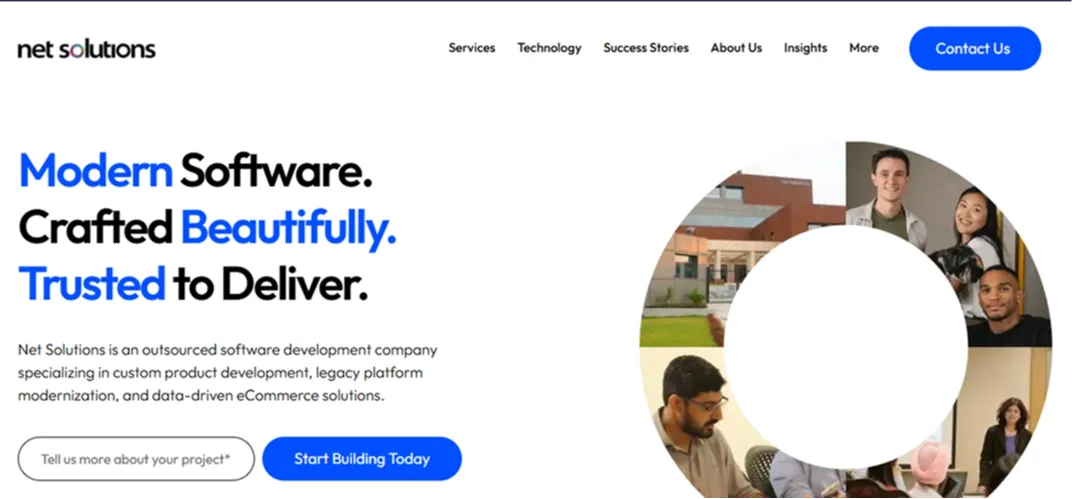The width and height of the screenshot is (1073, 499).
Task: Click the blue word Beautifully in headline
Action: point(288,229)
